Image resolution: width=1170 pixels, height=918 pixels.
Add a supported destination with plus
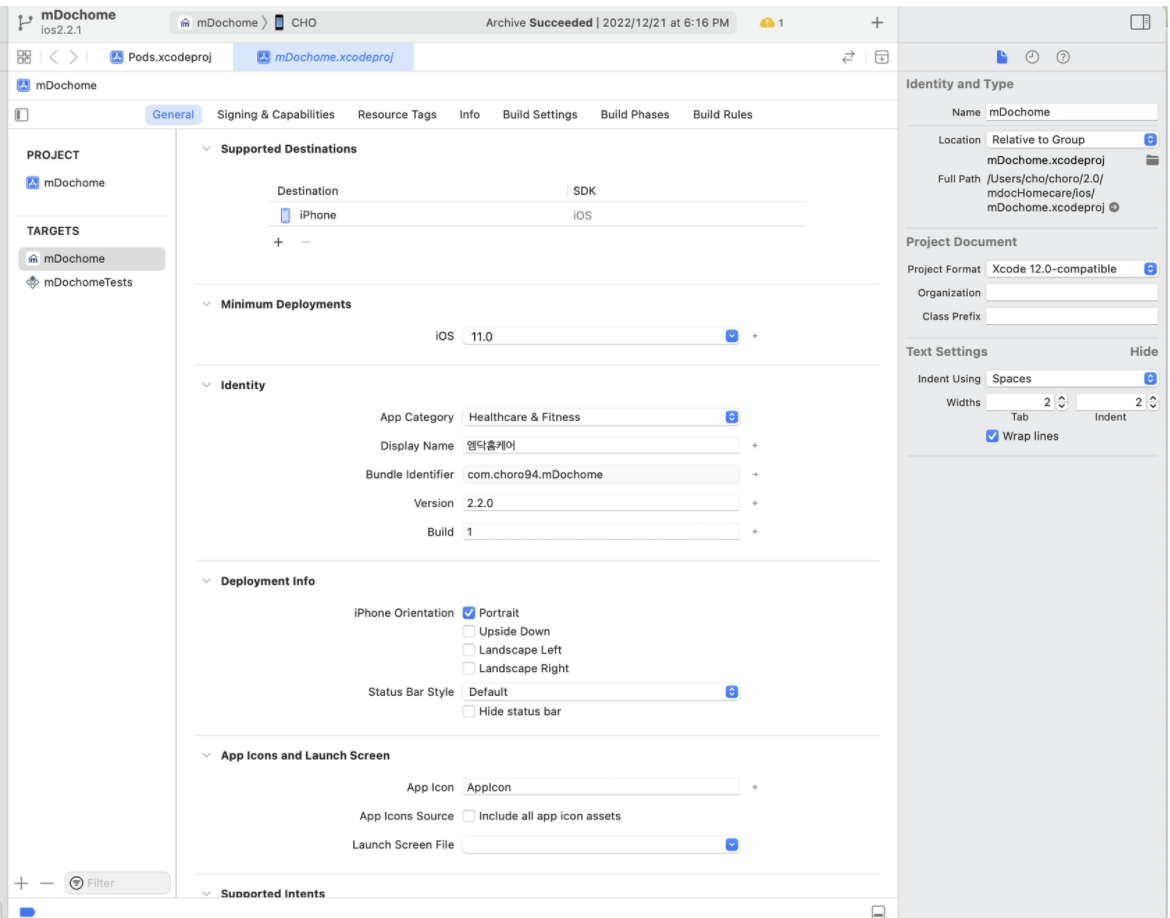click(278, 242)
